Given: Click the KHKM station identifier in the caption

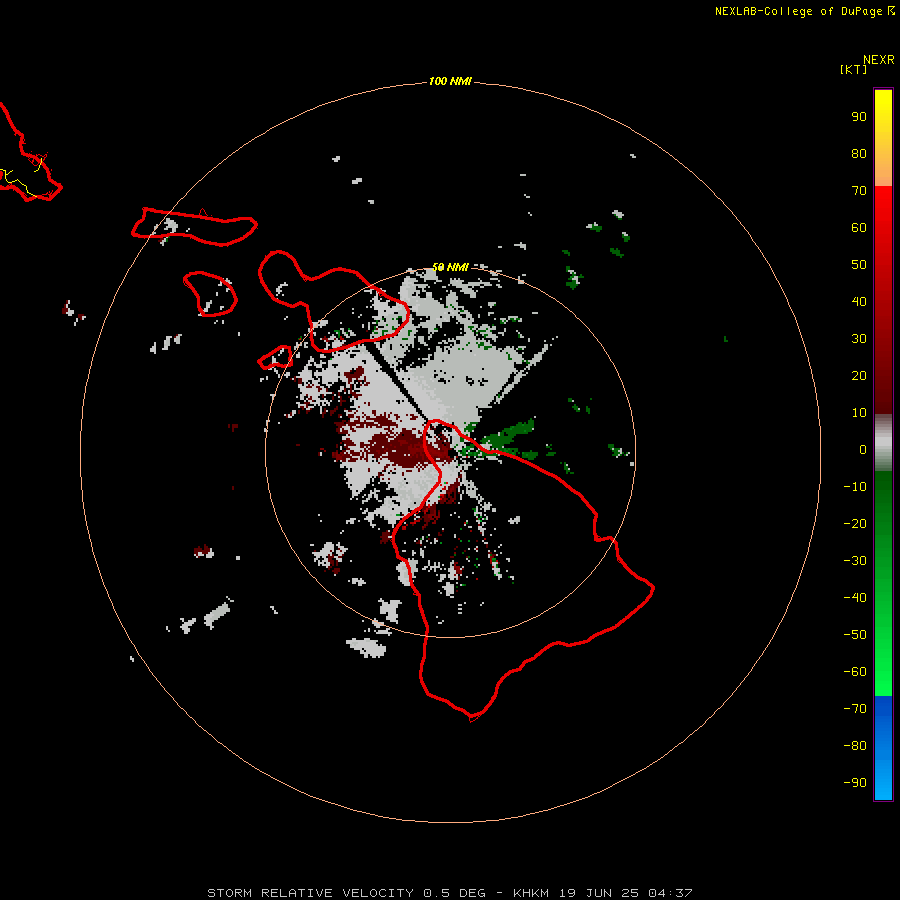Looking at the screenshot, I should click(531, 893).
